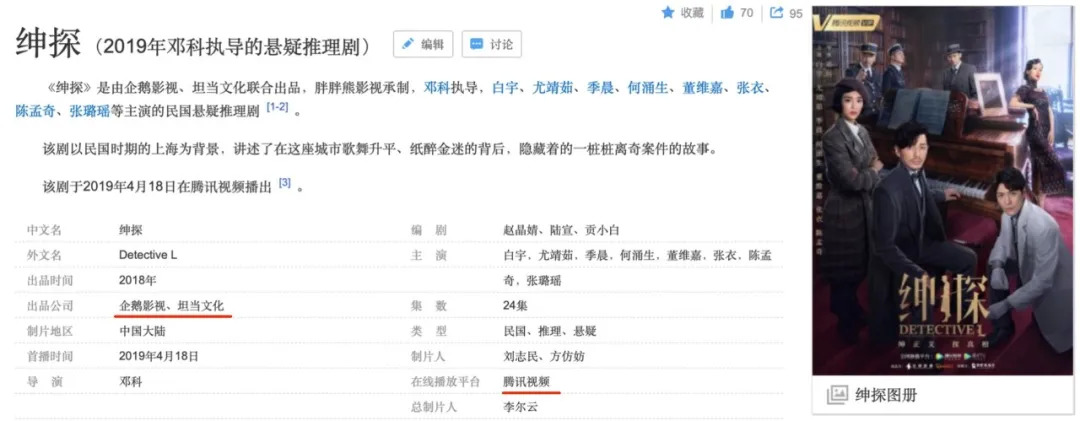1080x421 pixels.
Task: Click the 邓科 value in director row
Action: click(130, 381)
